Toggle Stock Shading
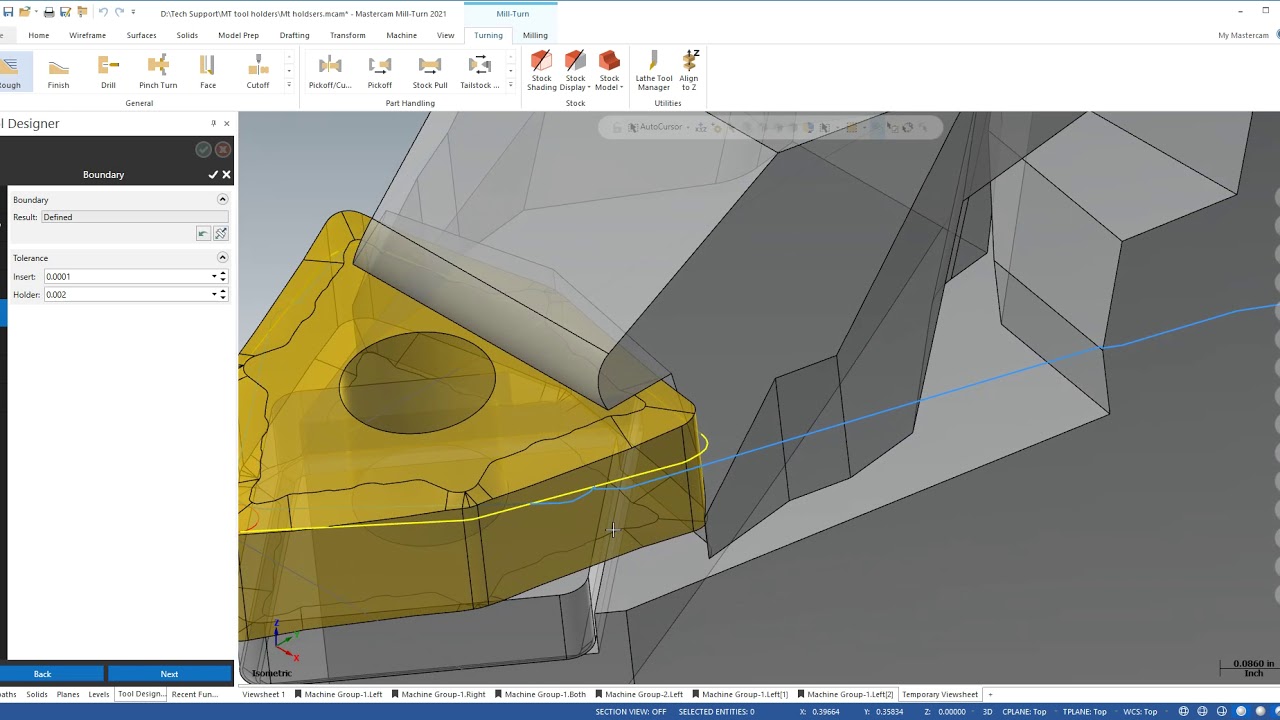 pos(541,72)
